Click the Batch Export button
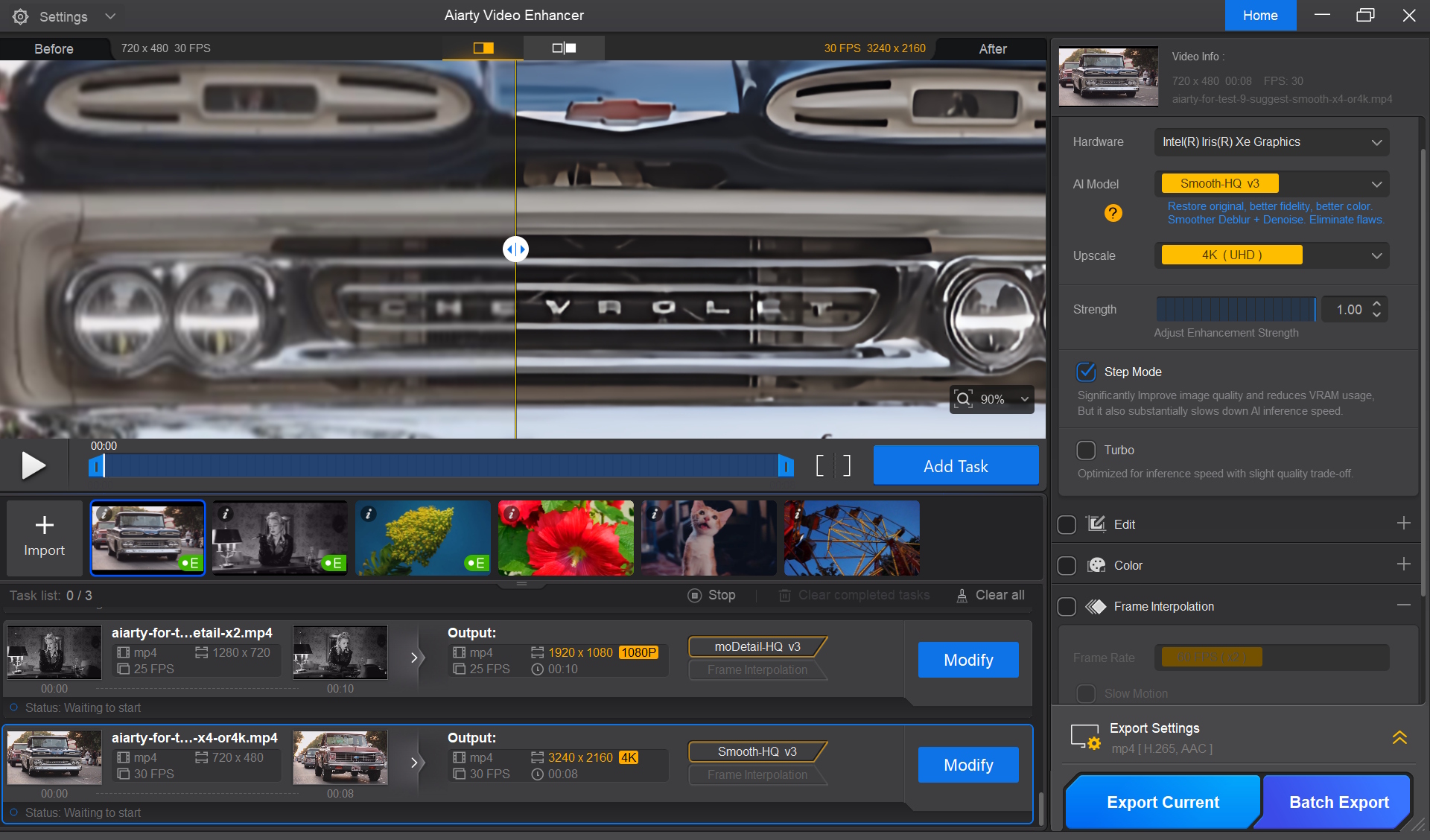1430x840 pixels. pos(1338,802)
